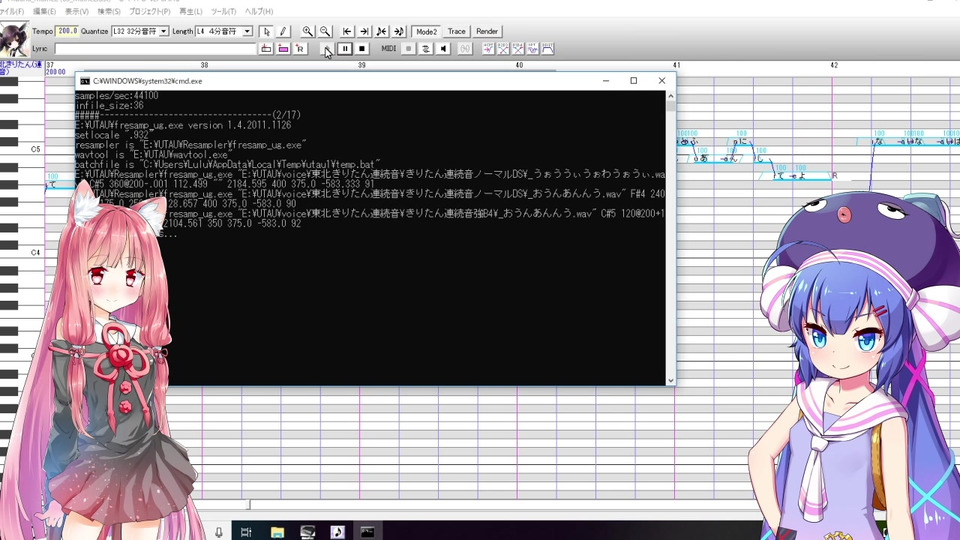Click the Trace button
960x540 pixels.
coord(456,31)
